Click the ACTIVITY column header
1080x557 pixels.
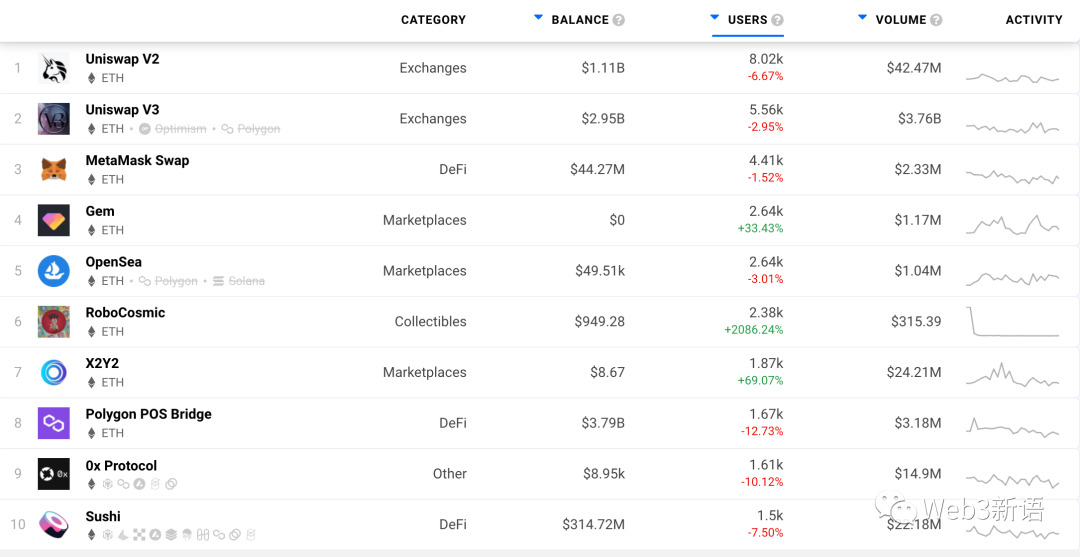[1034, 20]
